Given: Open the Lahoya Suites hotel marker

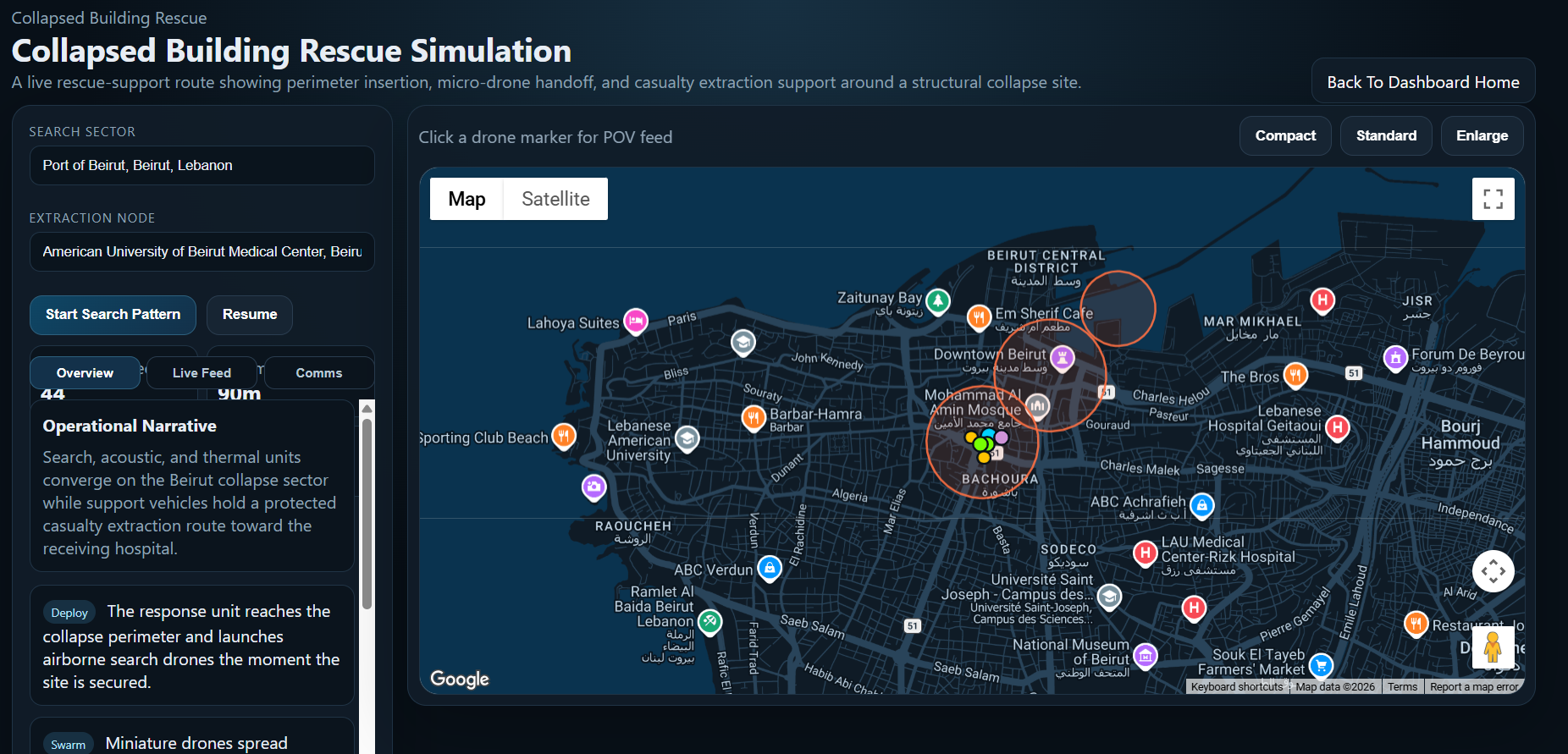Looking at the screenshot, I should [636, 321].
